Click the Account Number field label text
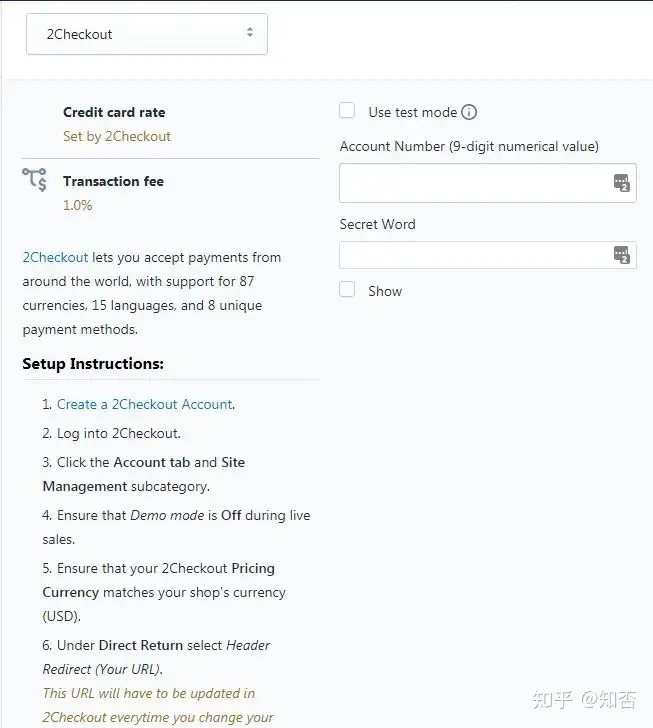 469,146
